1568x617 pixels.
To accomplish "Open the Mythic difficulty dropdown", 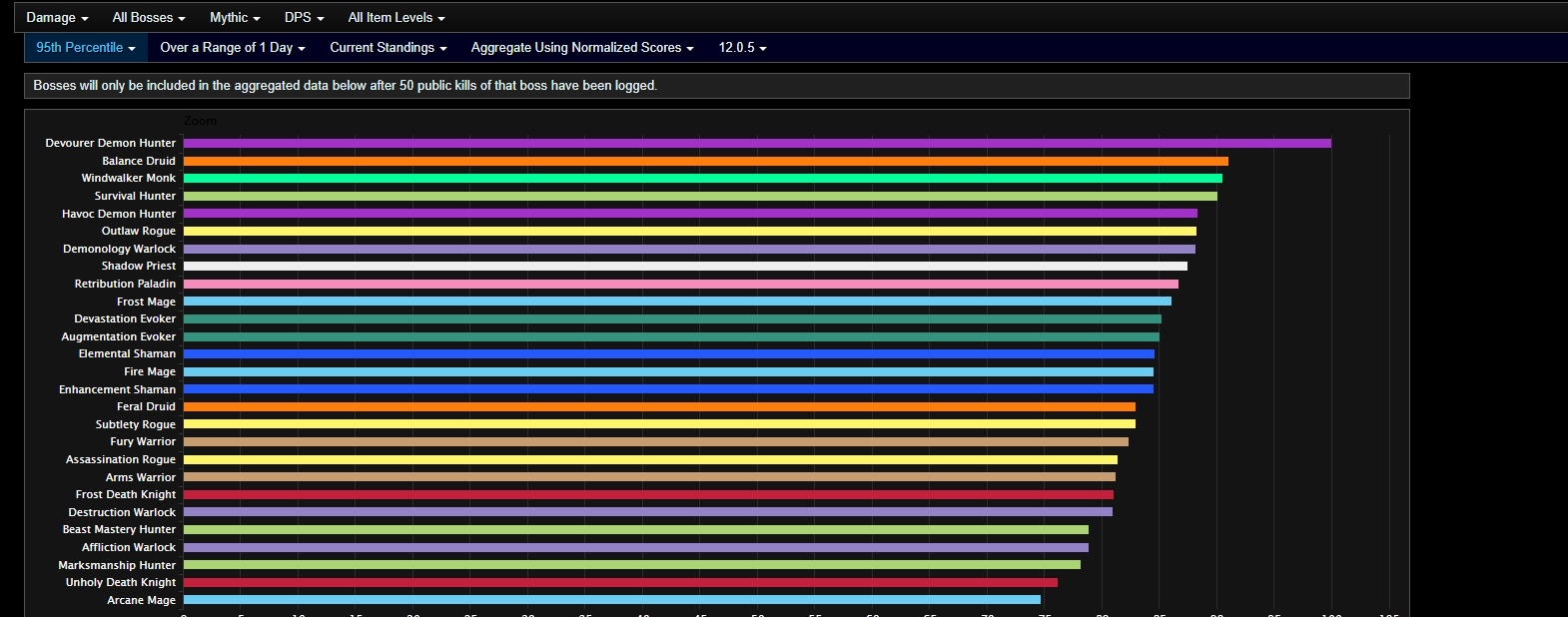I will tap(235, 17).
